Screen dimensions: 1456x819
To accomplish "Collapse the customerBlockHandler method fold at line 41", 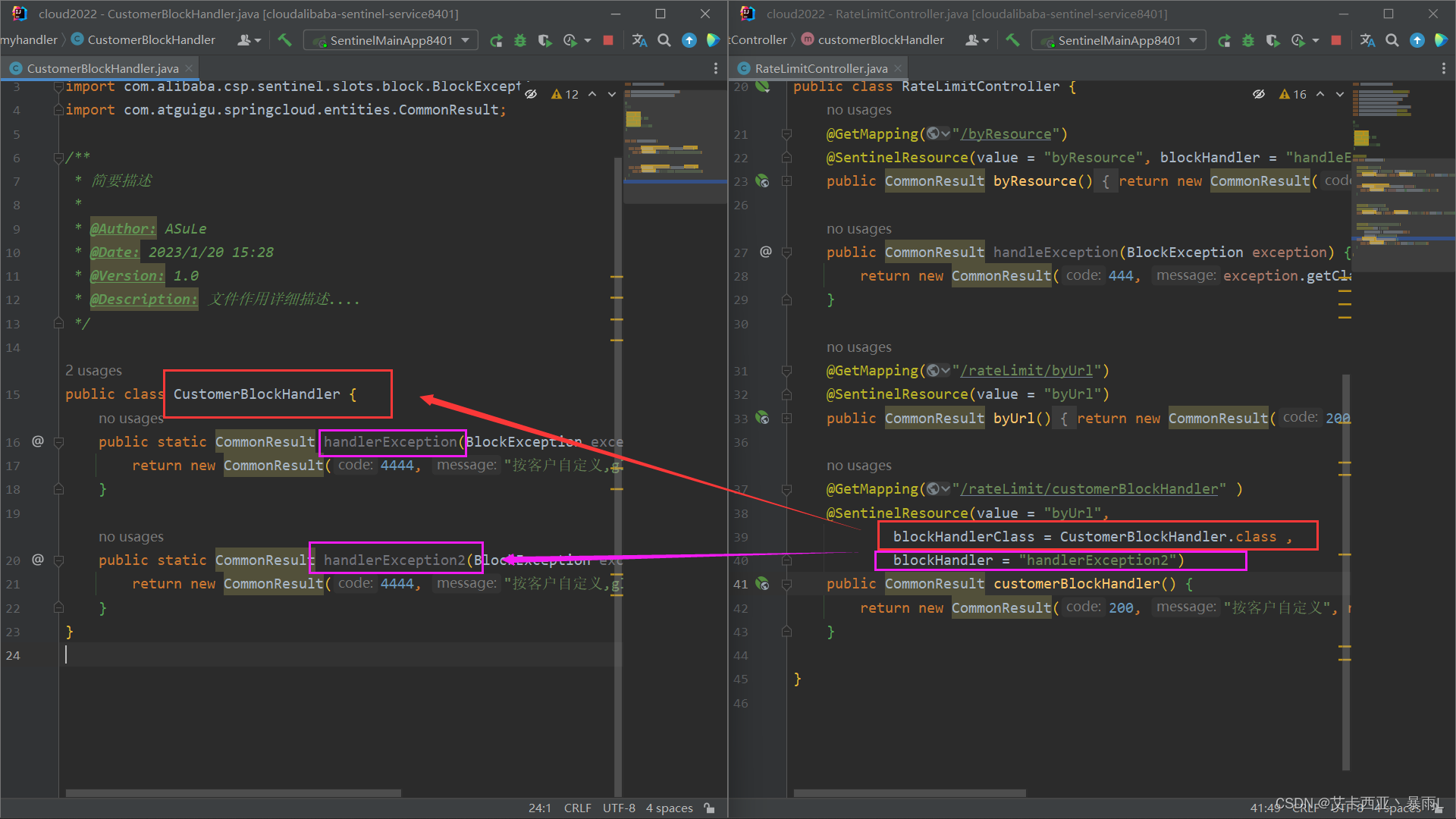I will click(x=786, y=584).
